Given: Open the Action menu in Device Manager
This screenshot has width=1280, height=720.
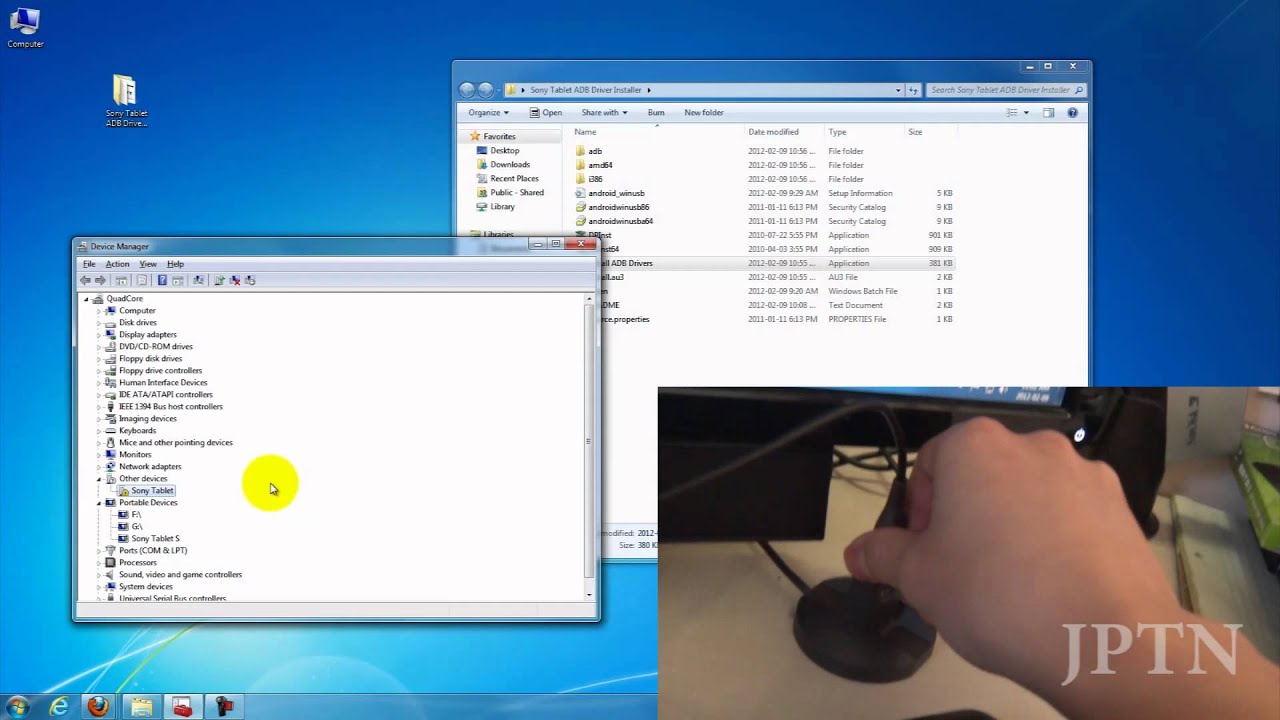Looking at the screenshot, I should coord(117,264).
